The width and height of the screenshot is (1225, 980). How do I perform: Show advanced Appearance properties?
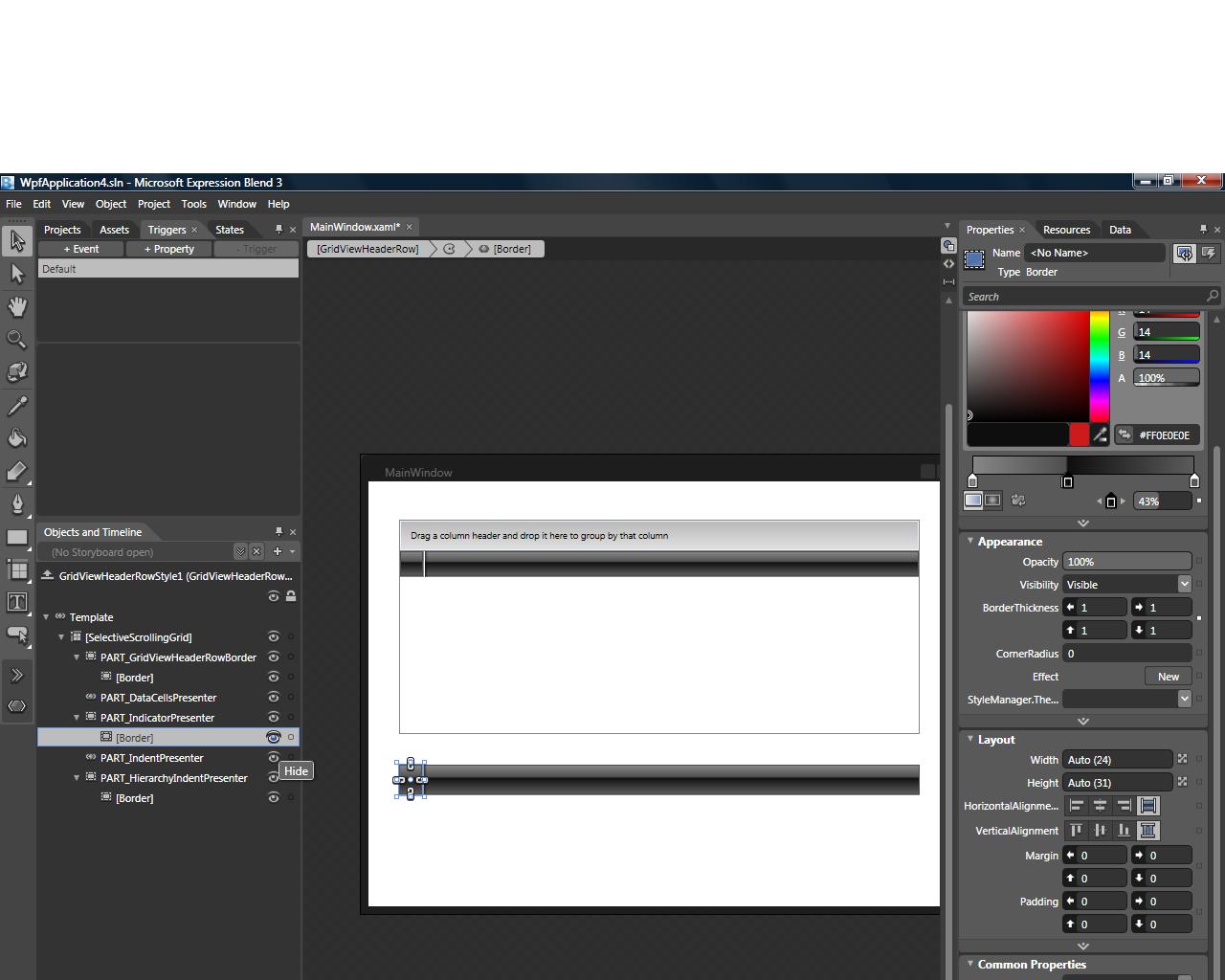click(1083, 722)
